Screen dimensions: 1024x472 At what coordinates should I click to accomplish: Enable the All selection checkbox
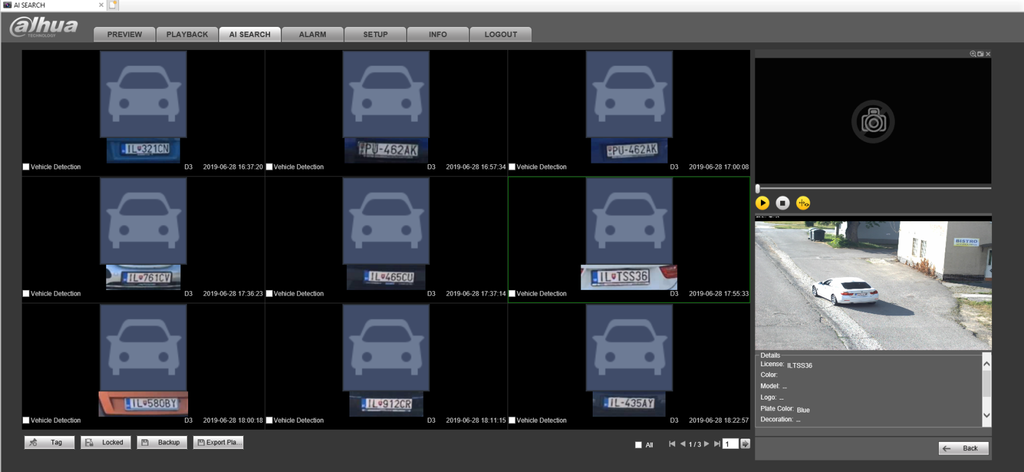(638, 444)
